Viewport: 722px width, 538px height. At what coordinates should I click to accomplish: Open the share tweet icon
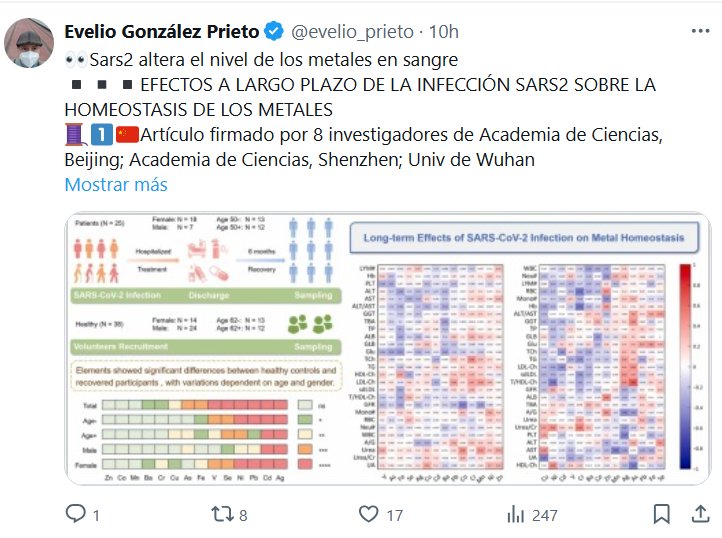(x=700, y=514)
